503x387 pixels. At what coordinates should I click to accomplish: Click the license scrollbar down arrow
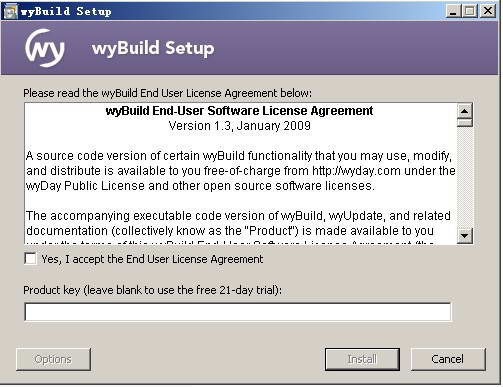[465, 236]
